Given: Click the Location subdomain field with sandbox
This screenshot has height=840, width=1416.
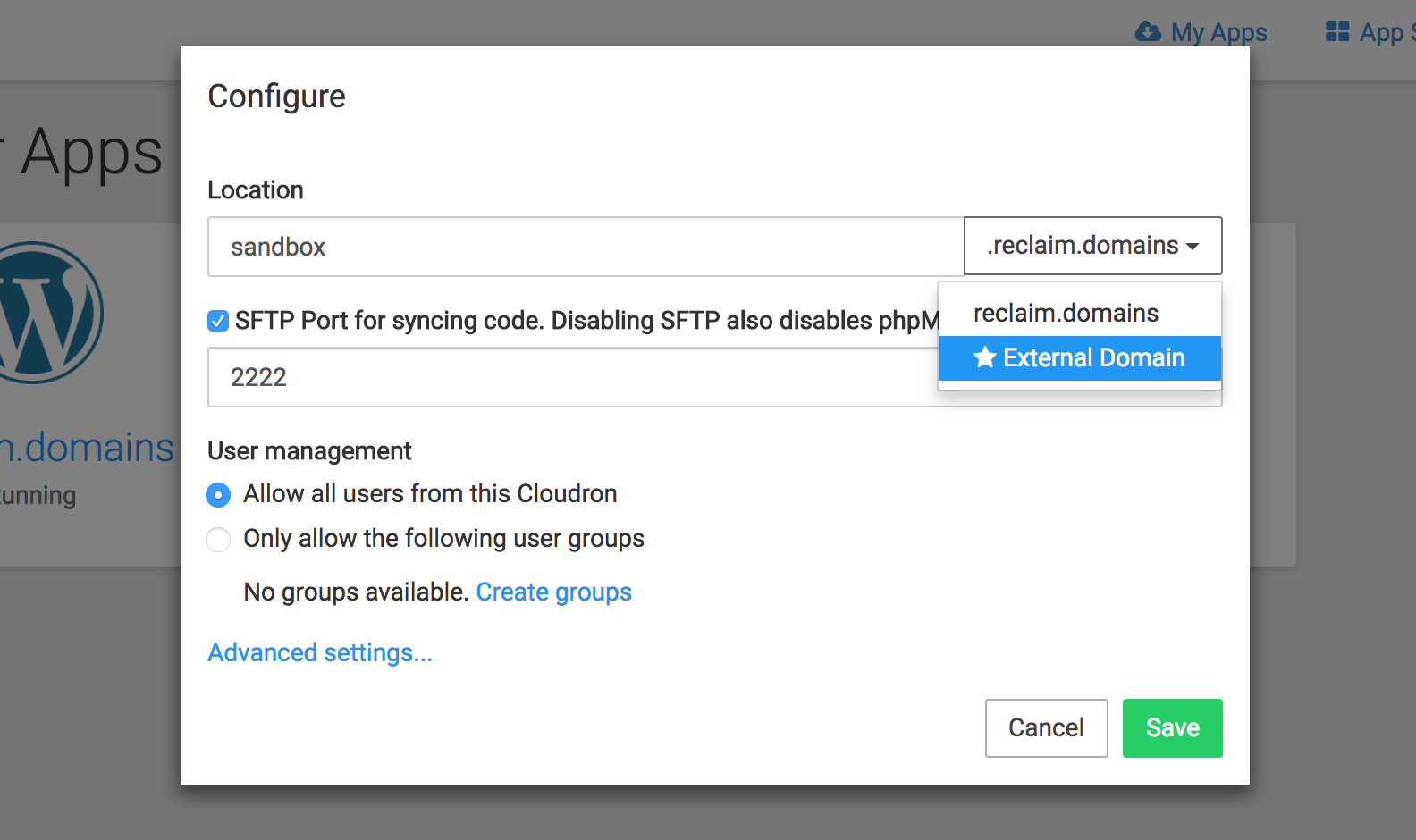Looking at the screenshot, I should click(x=586, y=247).
